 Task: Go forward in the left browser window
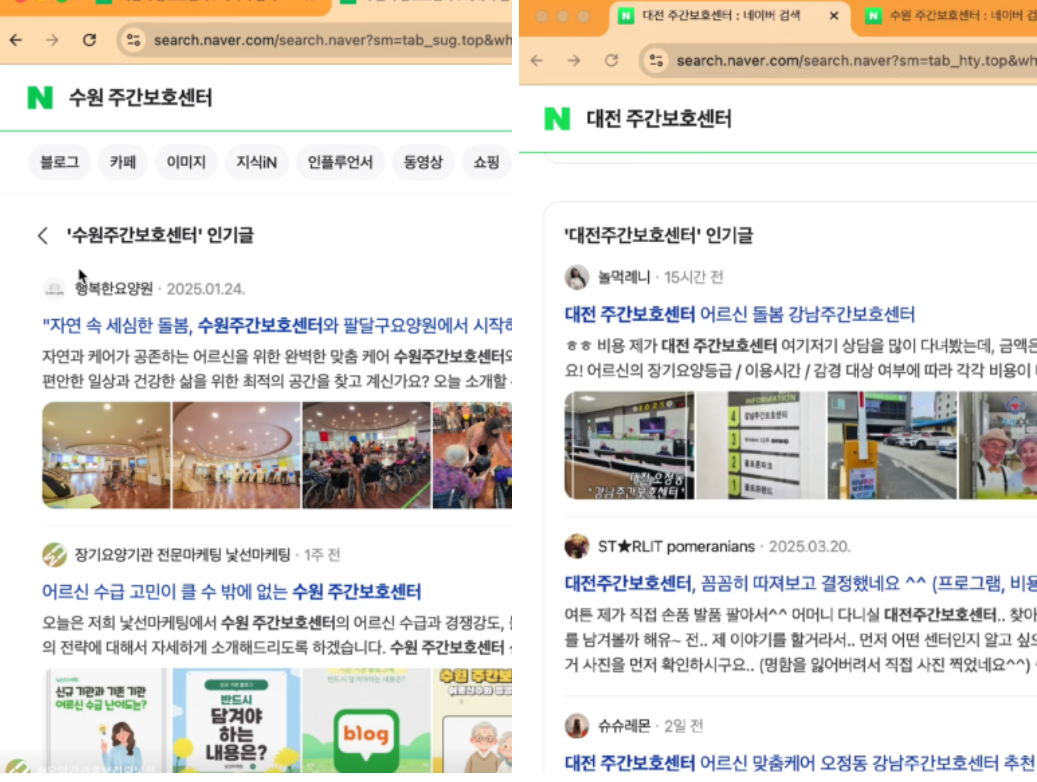52,40
